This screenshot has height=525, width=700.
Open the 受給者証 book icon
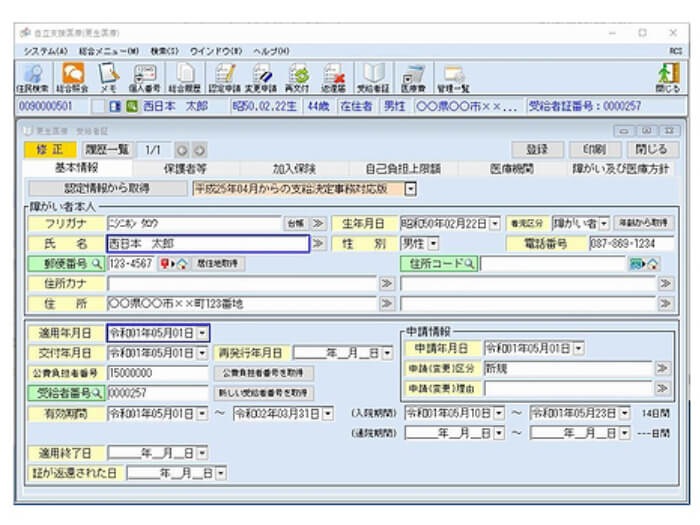[373, 78]
